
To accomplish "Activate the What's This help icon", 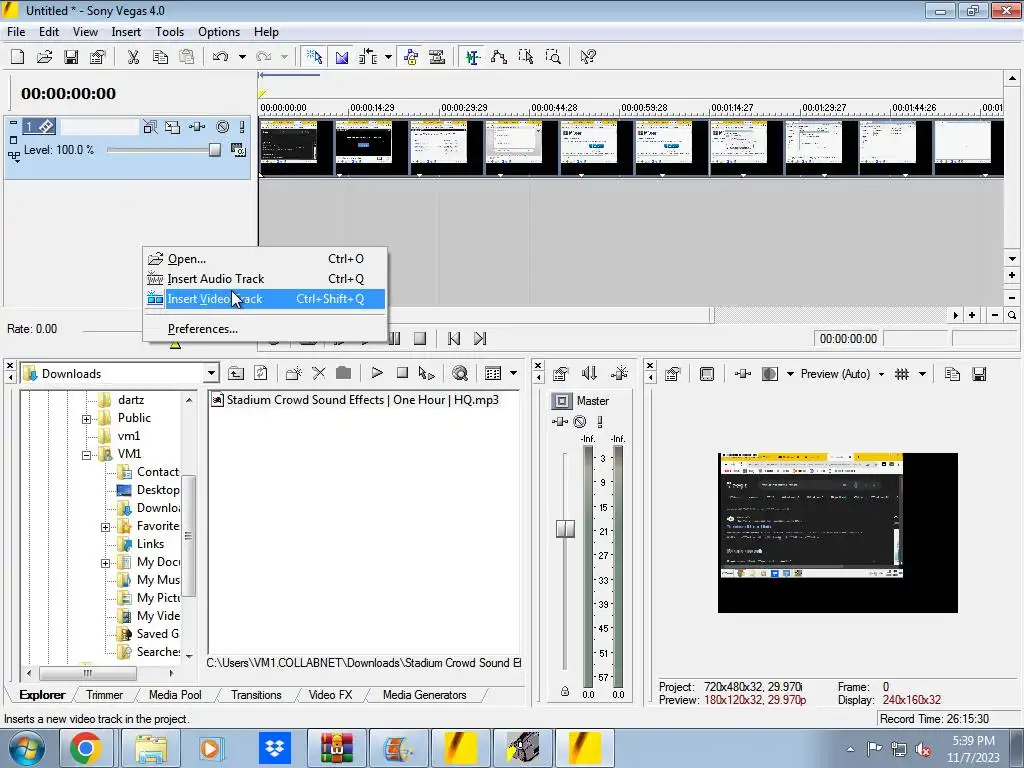I will pos(588,57).
